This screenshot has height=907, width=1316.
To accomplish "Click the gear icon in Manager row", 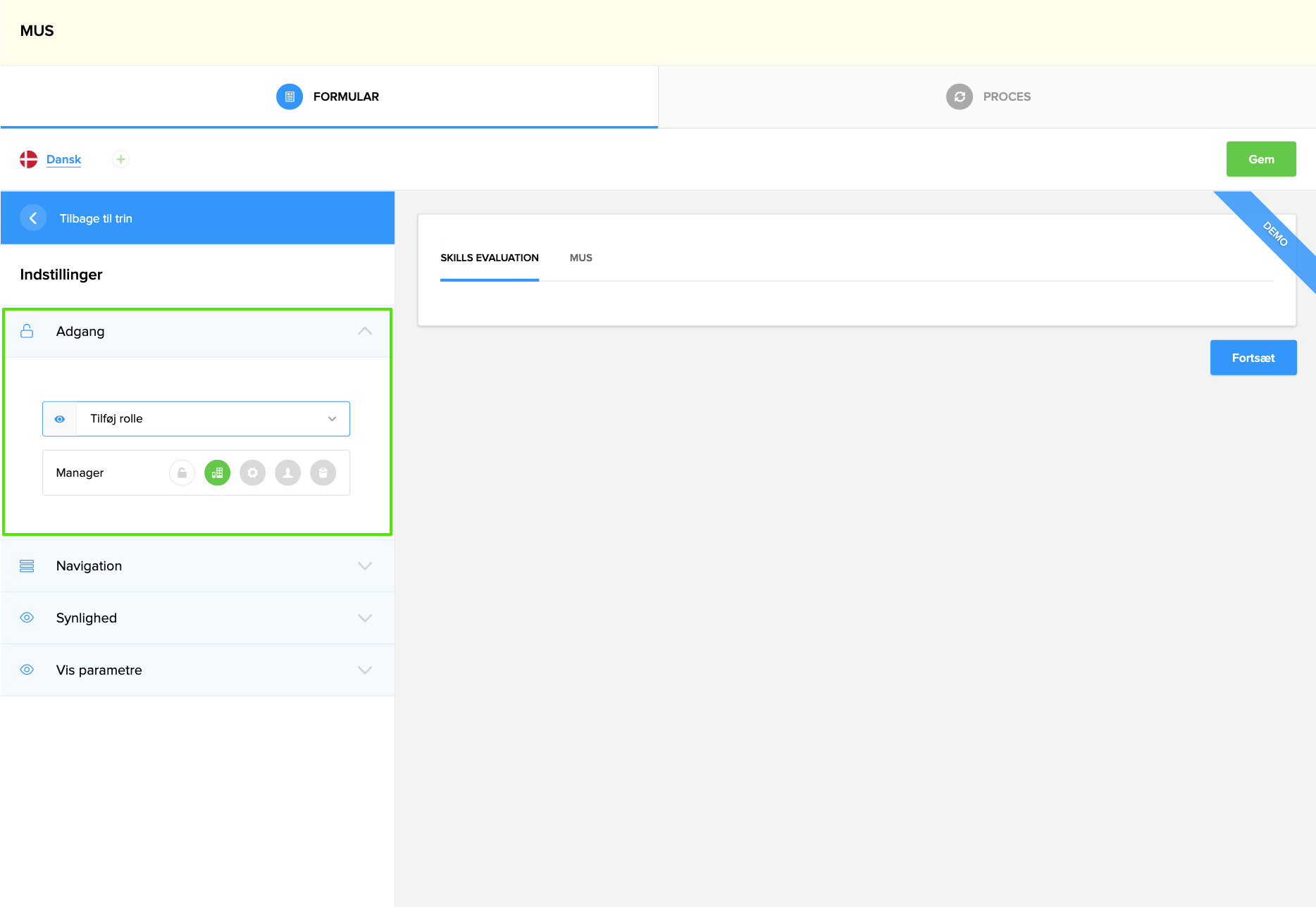I will pos(252,473).
